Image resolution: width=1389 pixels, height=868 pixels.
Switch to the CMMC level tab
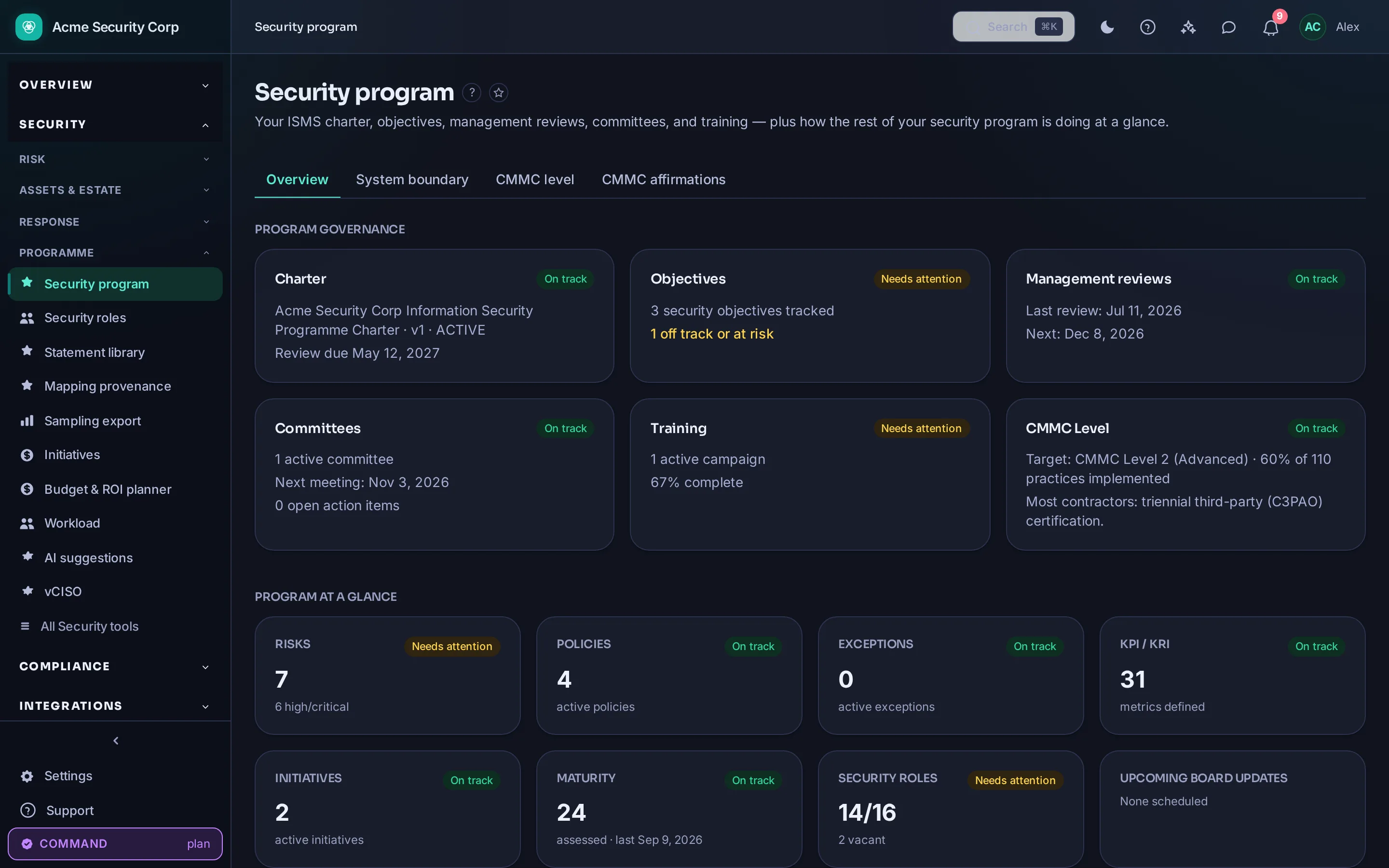(x=535, y=180)
